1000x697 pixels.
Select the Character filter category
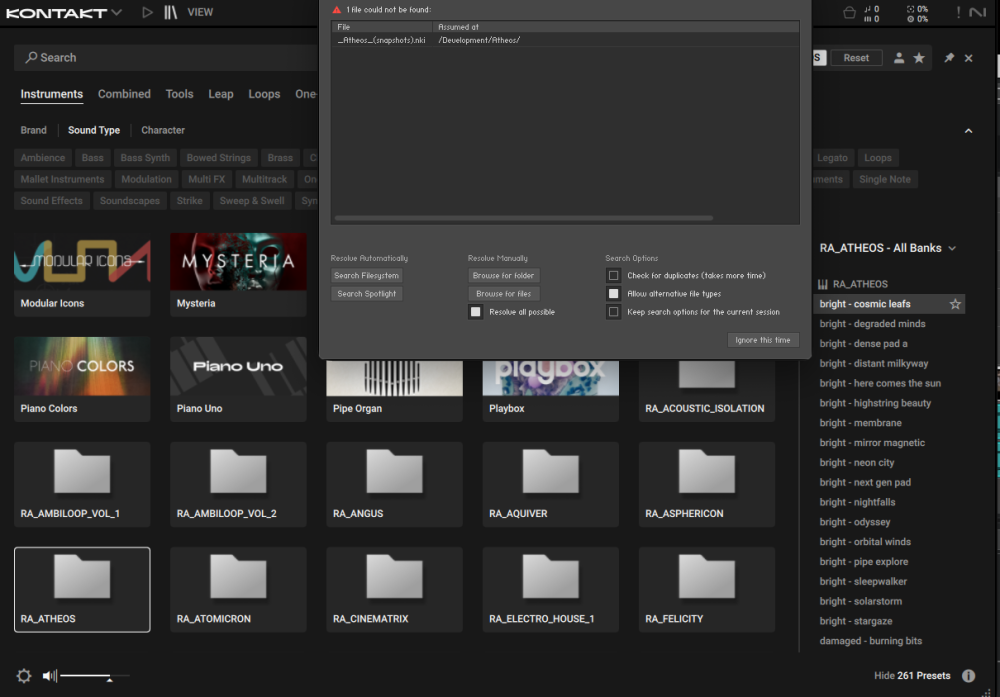click(x=163, y=130)
